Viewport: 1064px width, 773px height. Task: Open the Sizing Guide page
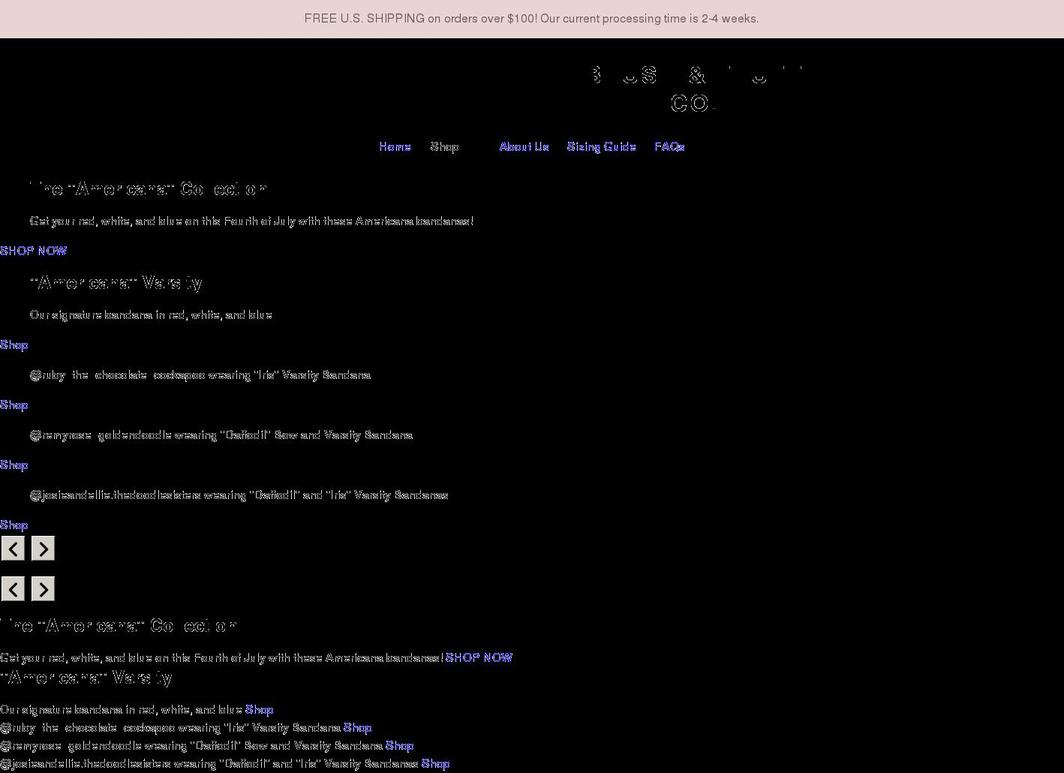click(600, 146)
